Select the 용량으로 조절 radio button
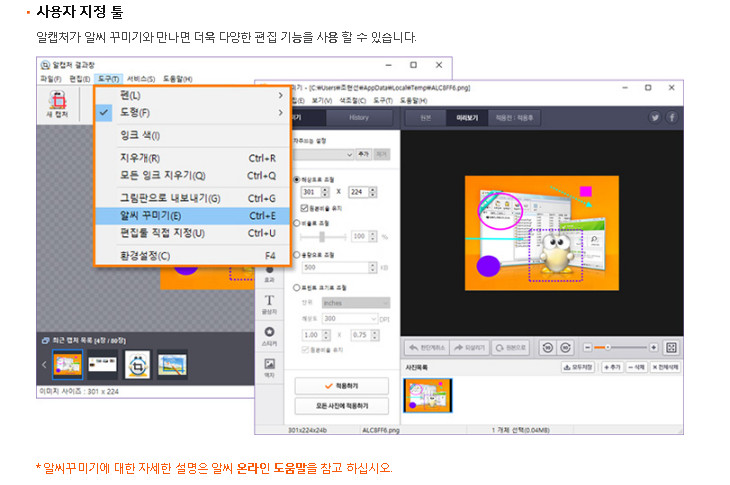This screenshot has height=485, width=730. tap(297, 255)
